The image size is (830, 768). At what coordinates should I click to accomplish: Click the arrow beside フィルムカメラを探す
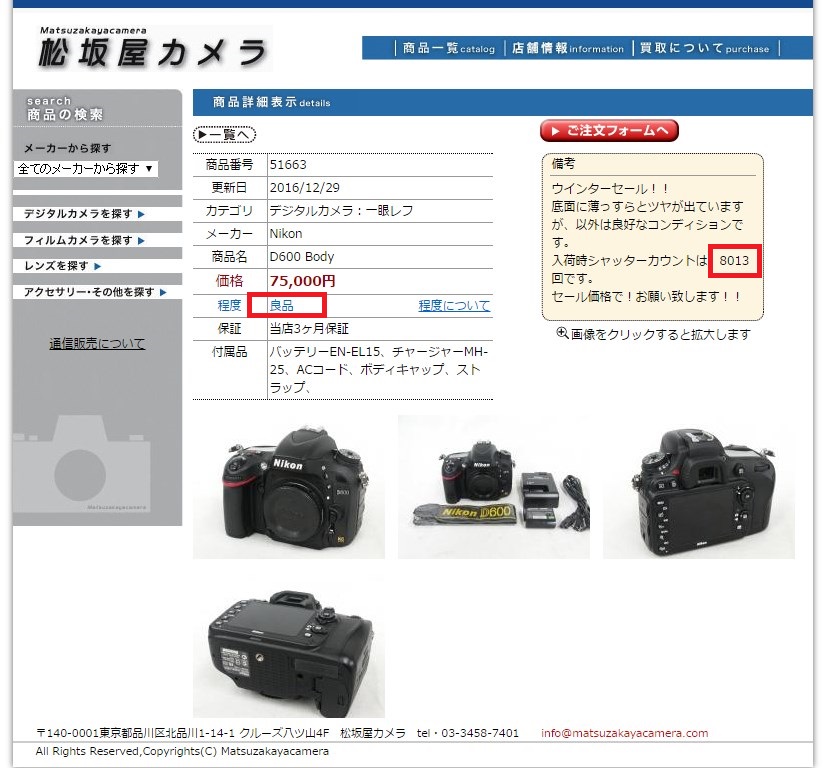[141, 241]
